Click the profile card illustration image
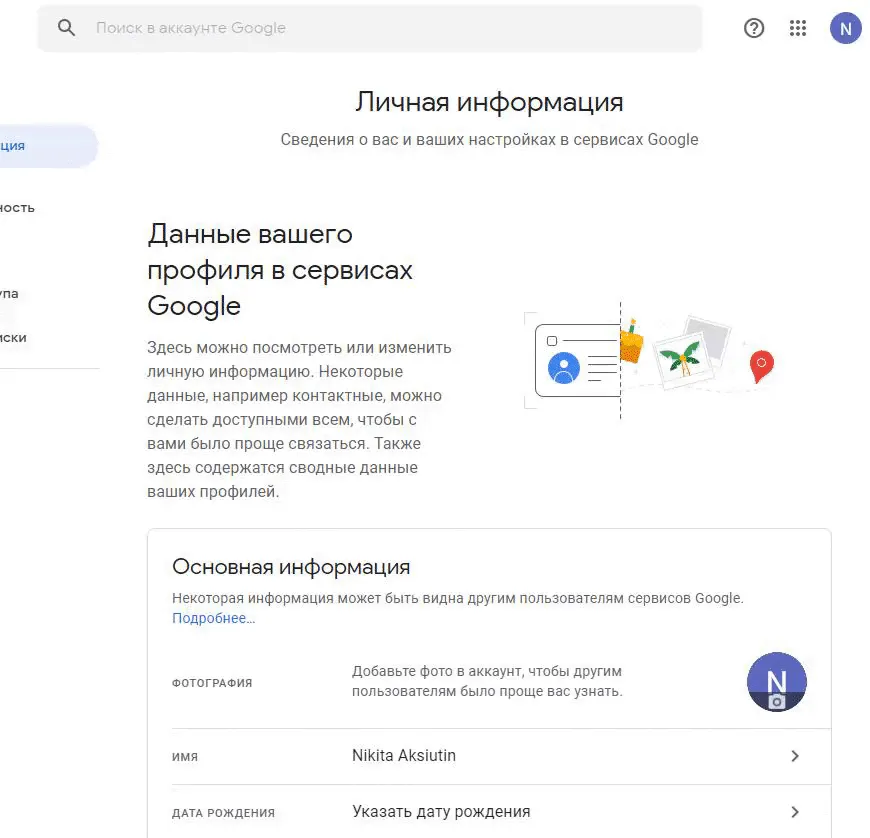 point(649,361)
